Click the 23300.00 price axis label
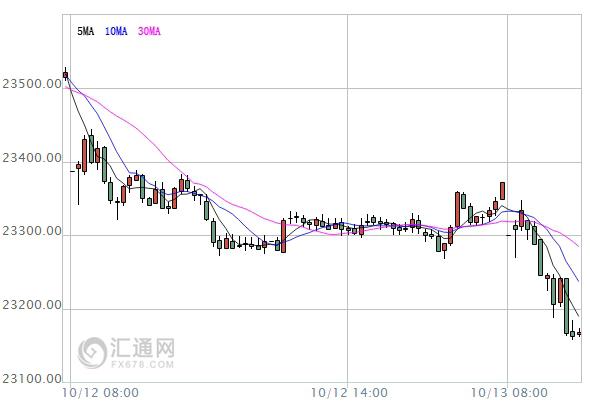Image resolution: width=590 pixels, height=408 pixels. [x=32, y=231]
